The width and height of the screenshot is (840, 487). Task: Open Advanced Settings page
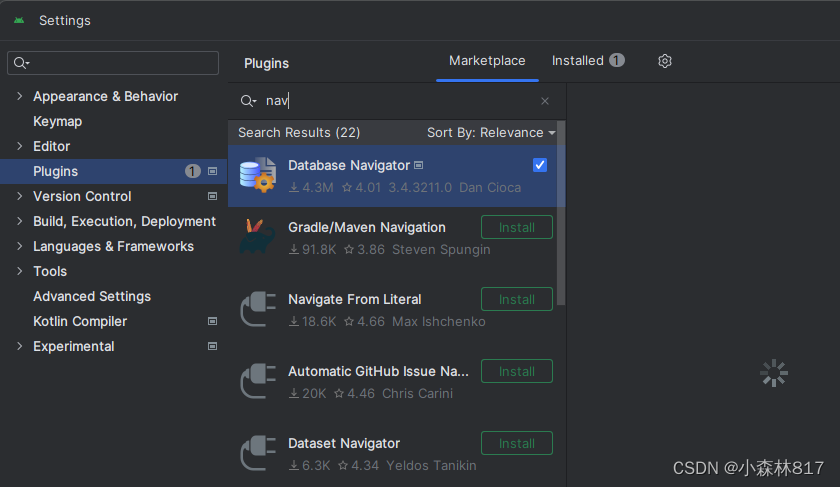coord(92,296)
